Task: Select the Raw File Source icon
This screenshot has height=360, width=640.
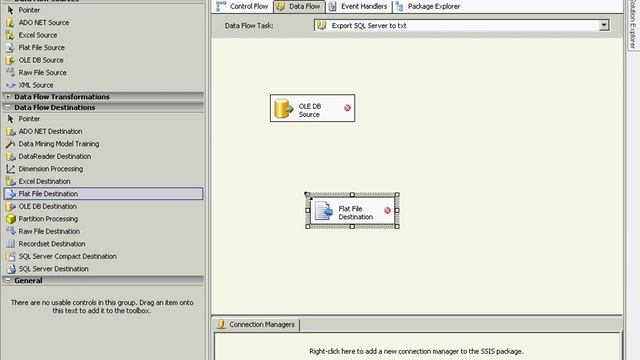Action: [x=10, y=72]
